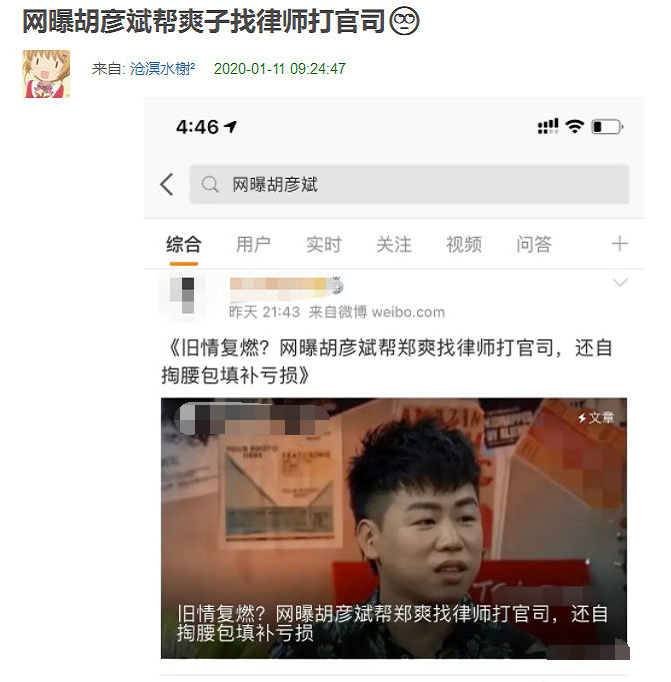The width and height of the screenshot is (671, 682).
Task: Open the article thumbnail image
Action: pos(394,528)
